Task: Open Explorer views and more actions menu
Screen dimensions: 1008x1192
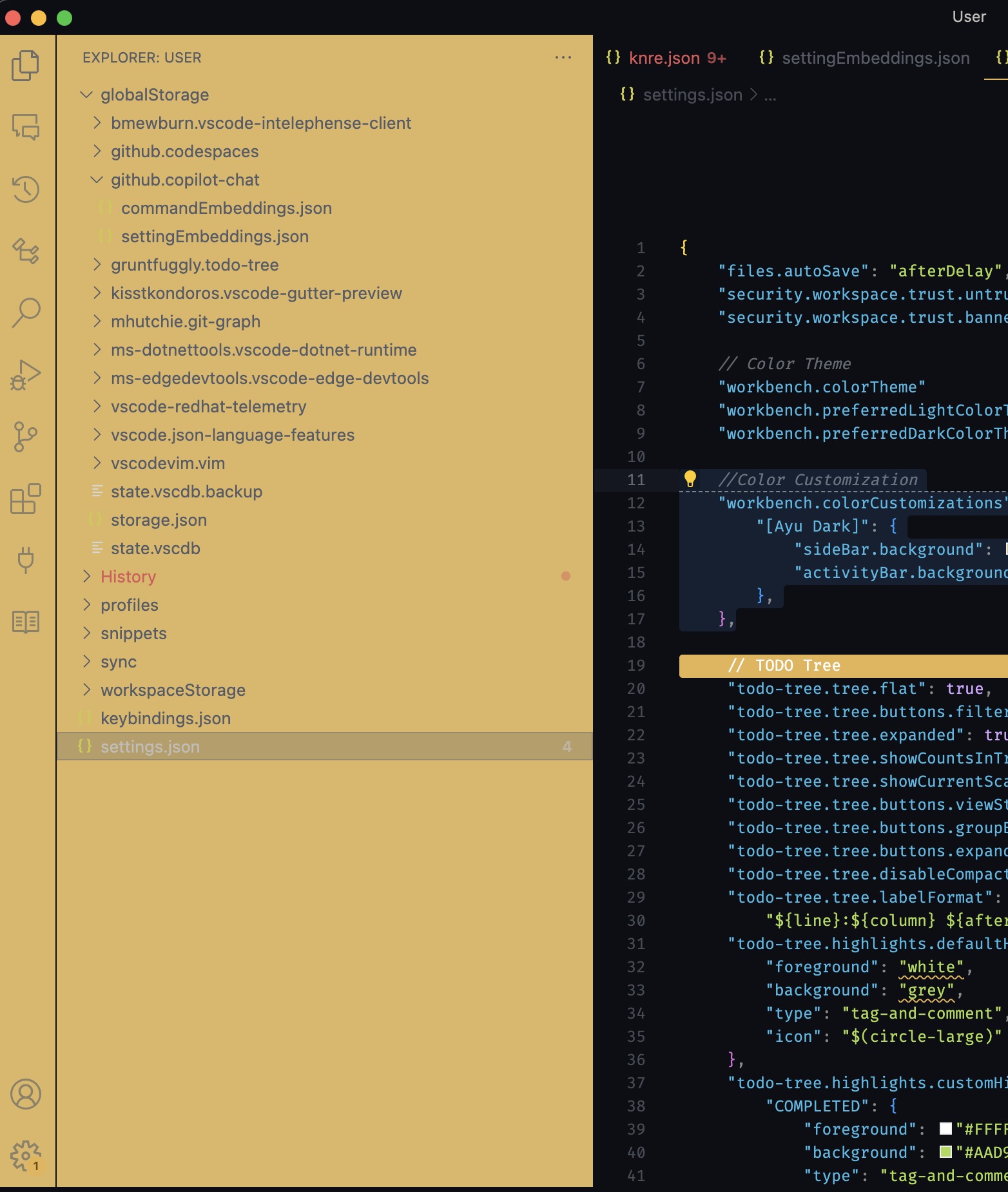Action: 563,57
